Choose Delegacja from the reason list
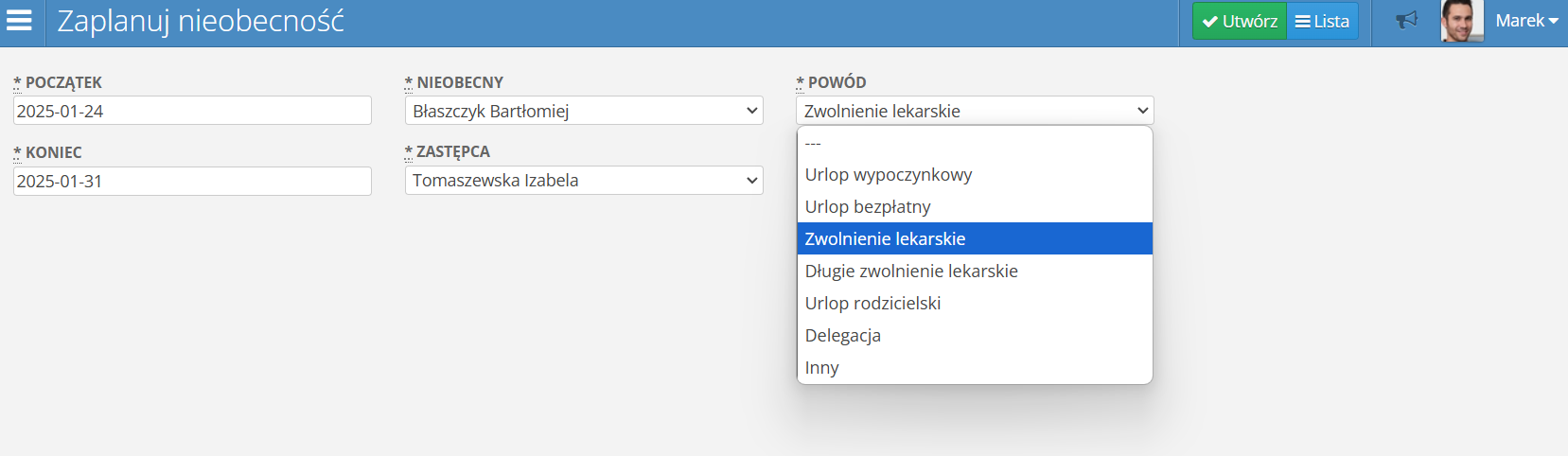This screenshot has width=1568, height=456. pos(975,336)
